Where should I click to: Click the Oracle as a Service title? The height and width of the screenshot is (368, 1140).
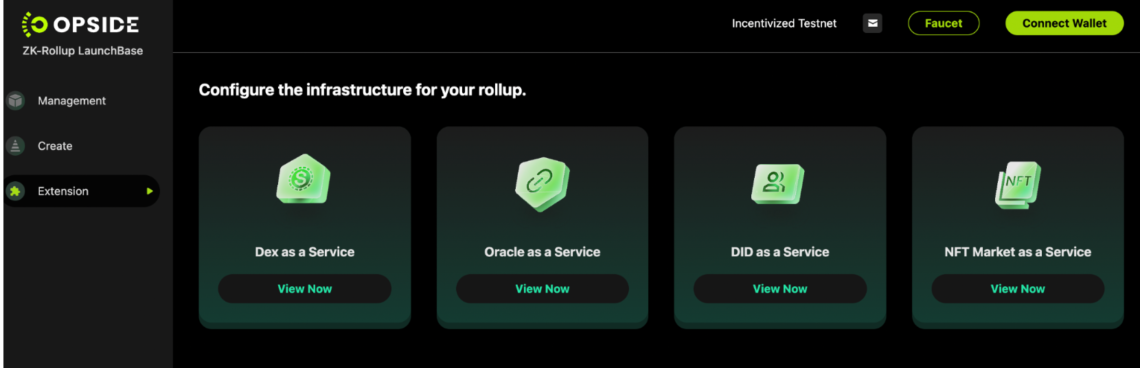tap(542, 252)
